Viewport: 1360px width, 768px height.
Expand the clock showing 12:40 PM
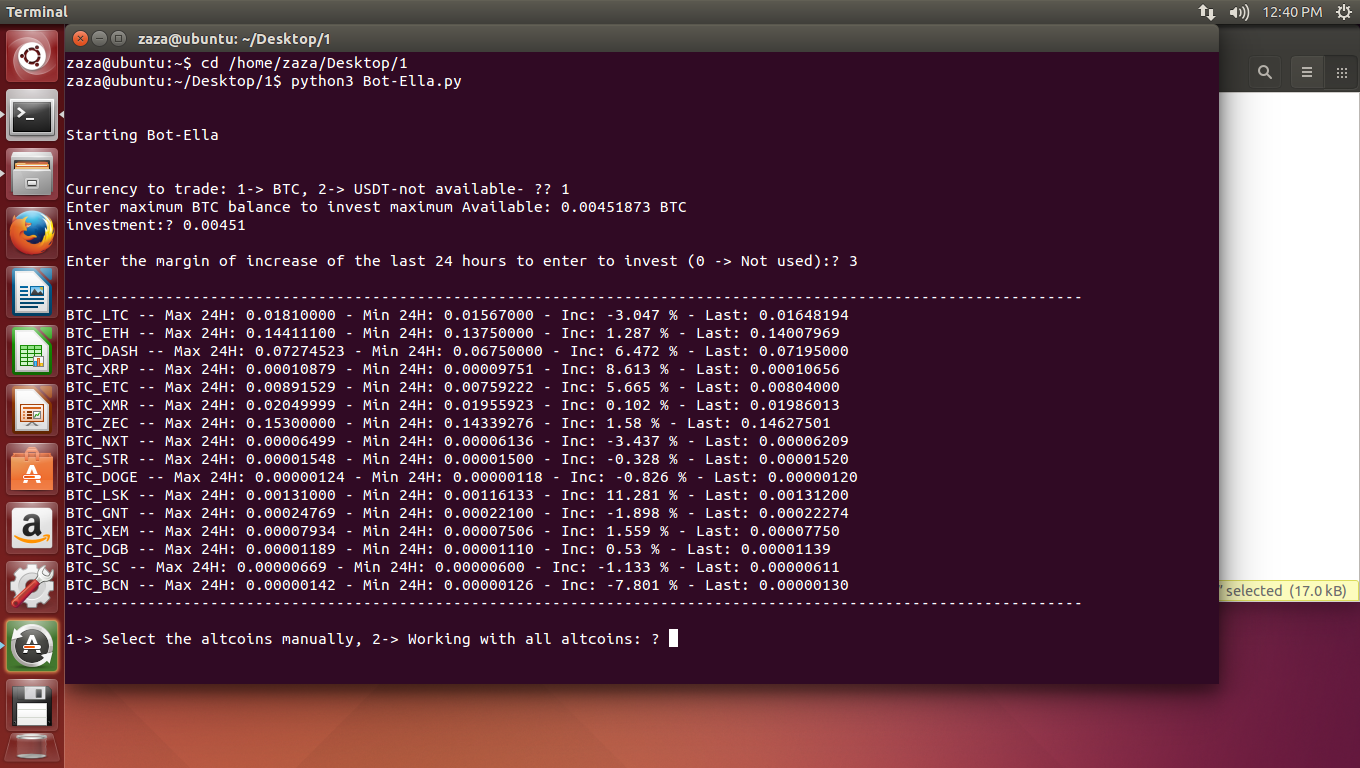pyautogui.click(x=1292, y=12)
